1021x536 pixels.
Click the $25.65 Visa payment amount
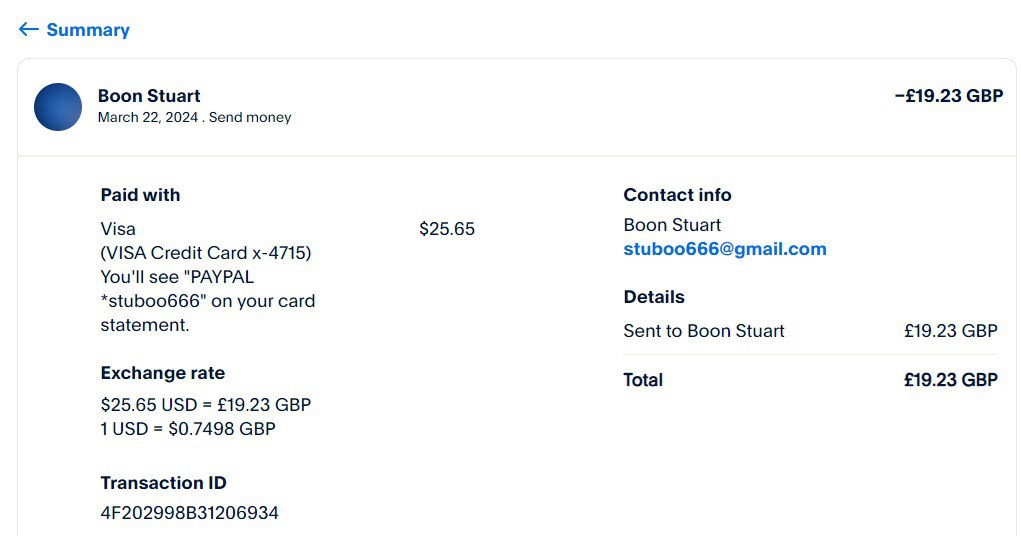[447, 229]
